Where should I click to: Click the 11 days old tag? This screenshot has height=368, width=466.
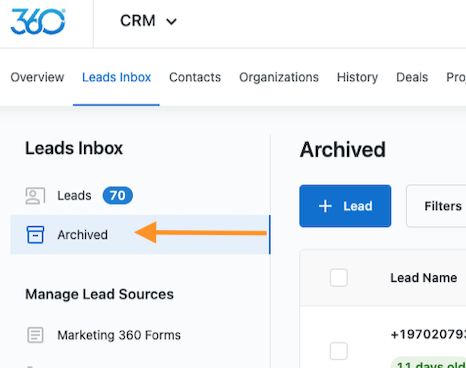(x=429, y=363)
